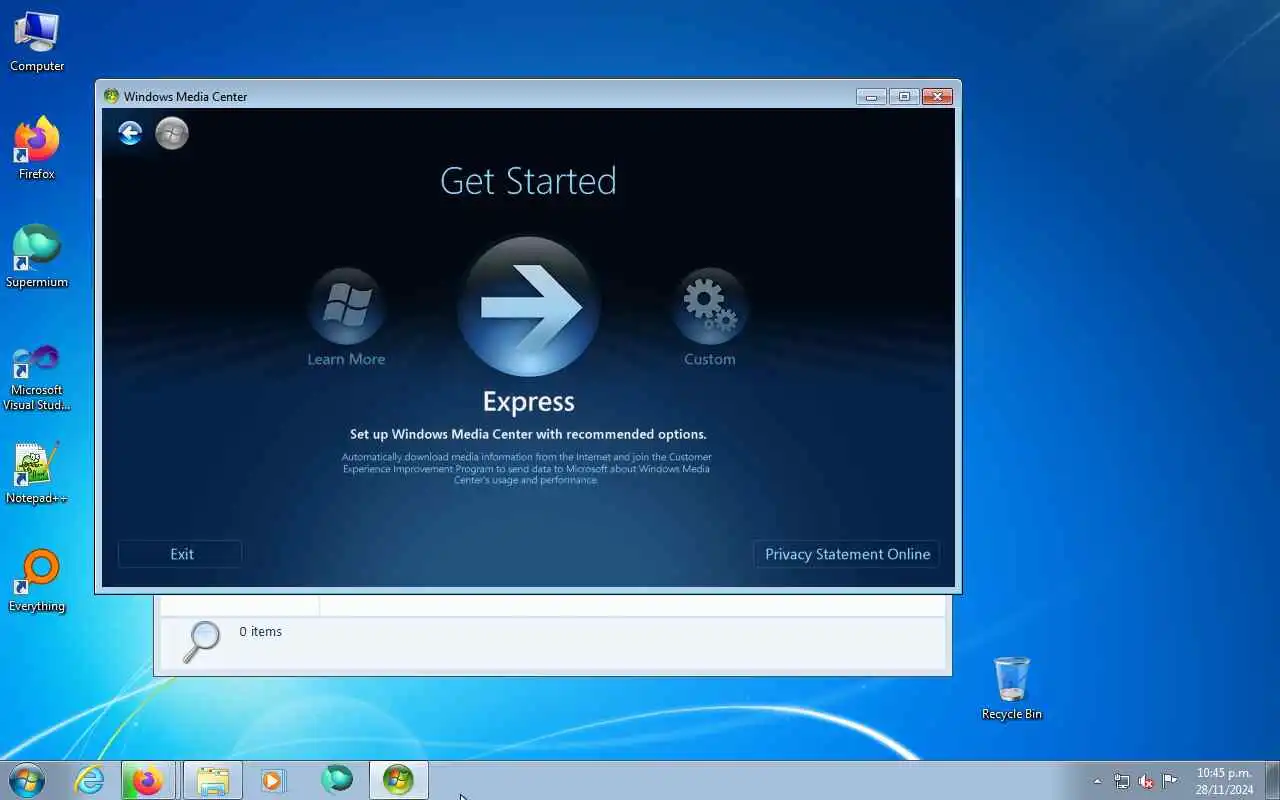
Task: Launch Firefox from the desktop shortcut
Action: click(37, 148)
